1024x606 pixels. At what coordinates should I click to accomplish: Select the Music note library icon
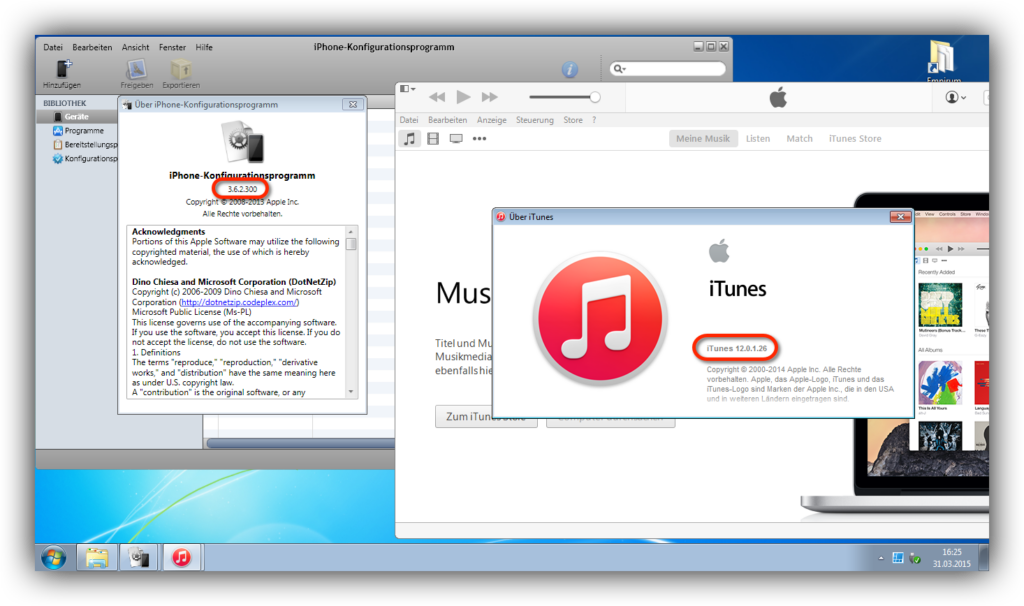point(409,138)
